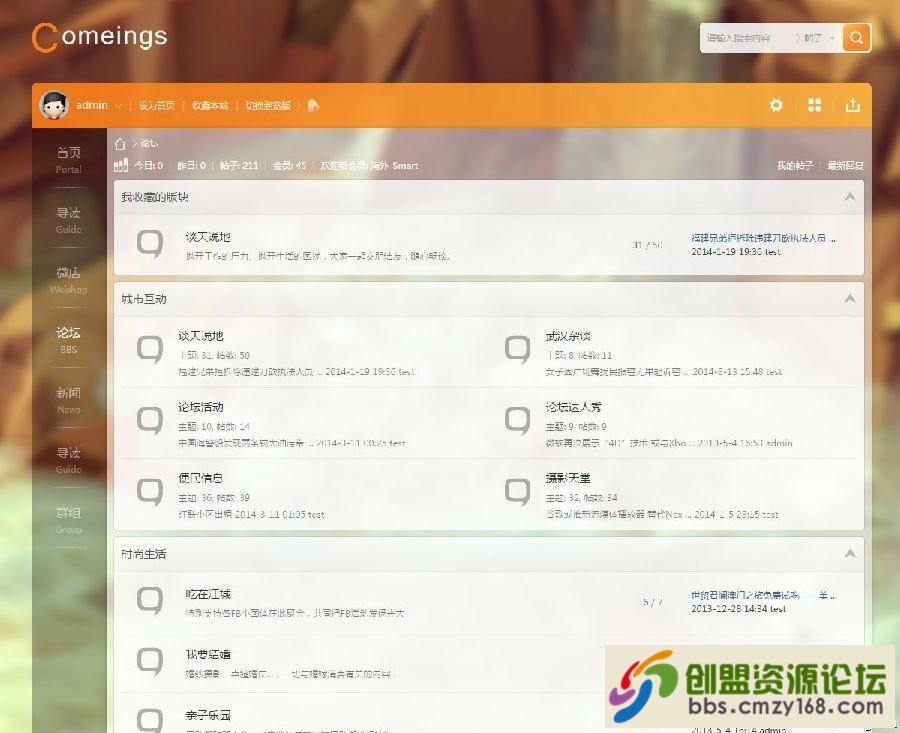Open the 便民信息 forum title
The image size is (900, 733).
pyautogui.click(x=200, y=478)
